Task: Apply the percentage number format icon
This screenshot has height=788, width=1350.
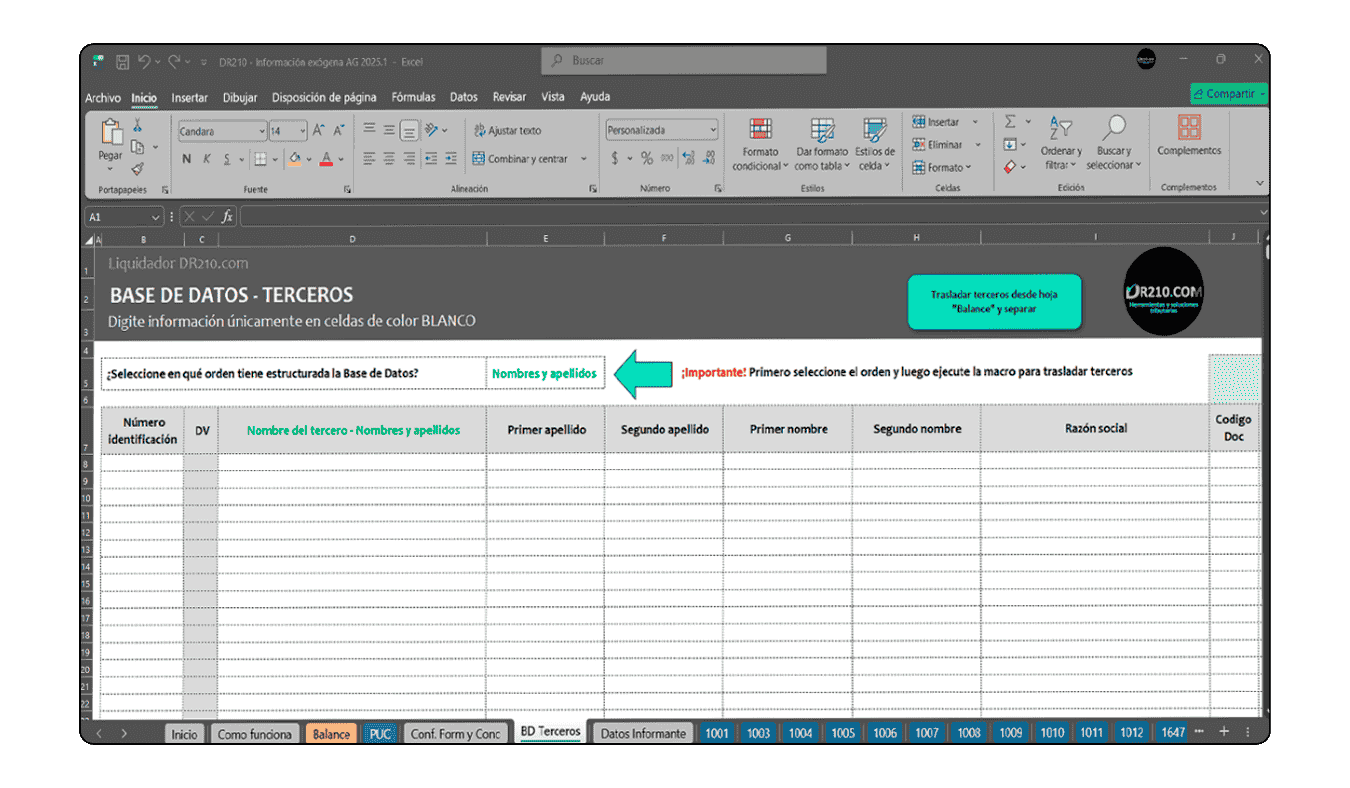Action: (646, 157)
